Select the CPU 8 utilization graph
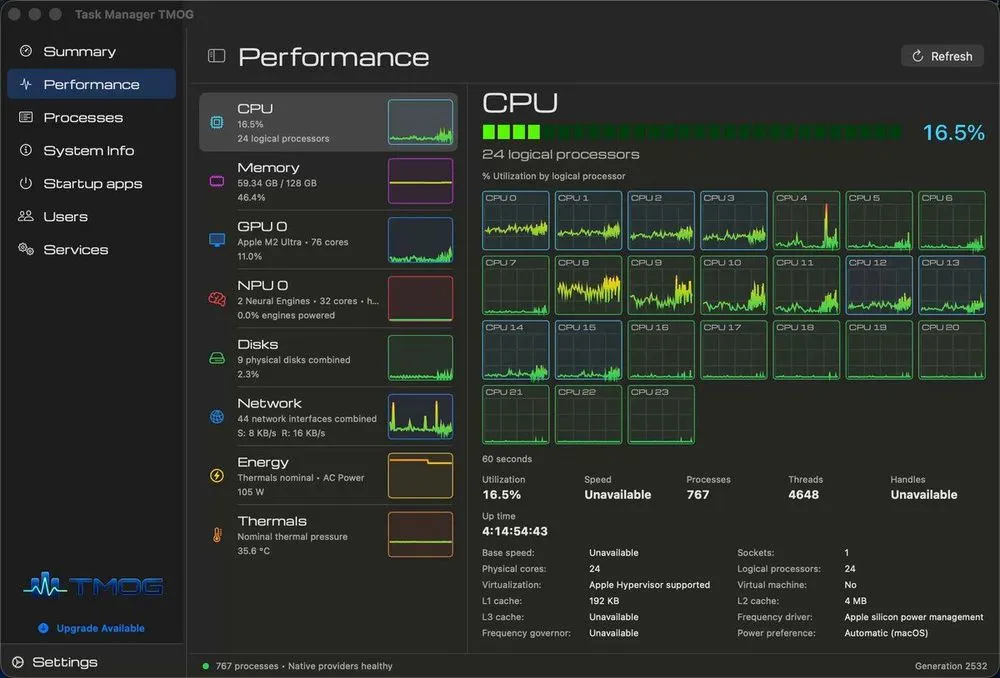 click(x=588, y=285)
